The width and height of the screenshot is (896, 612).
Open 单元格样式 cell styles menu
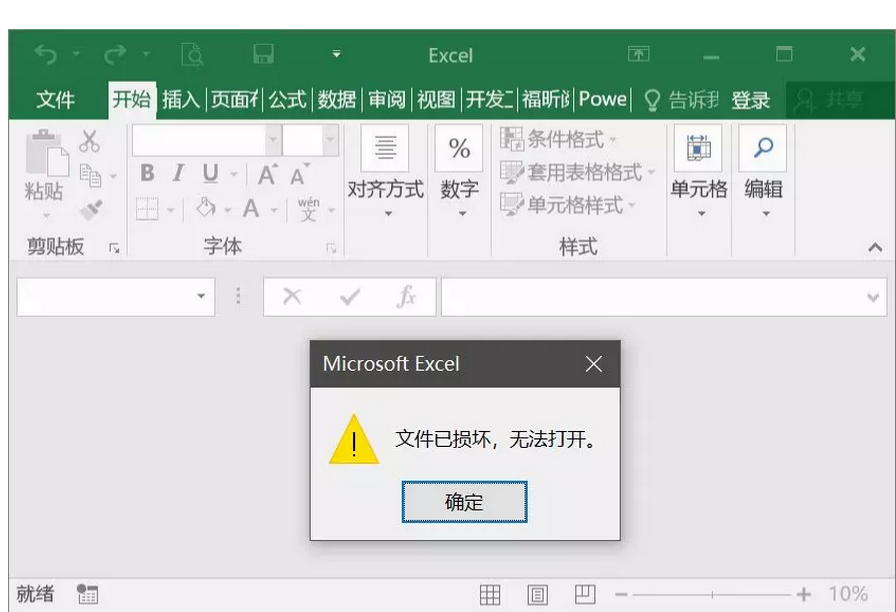pyautogui.click(x=568, y=205)
